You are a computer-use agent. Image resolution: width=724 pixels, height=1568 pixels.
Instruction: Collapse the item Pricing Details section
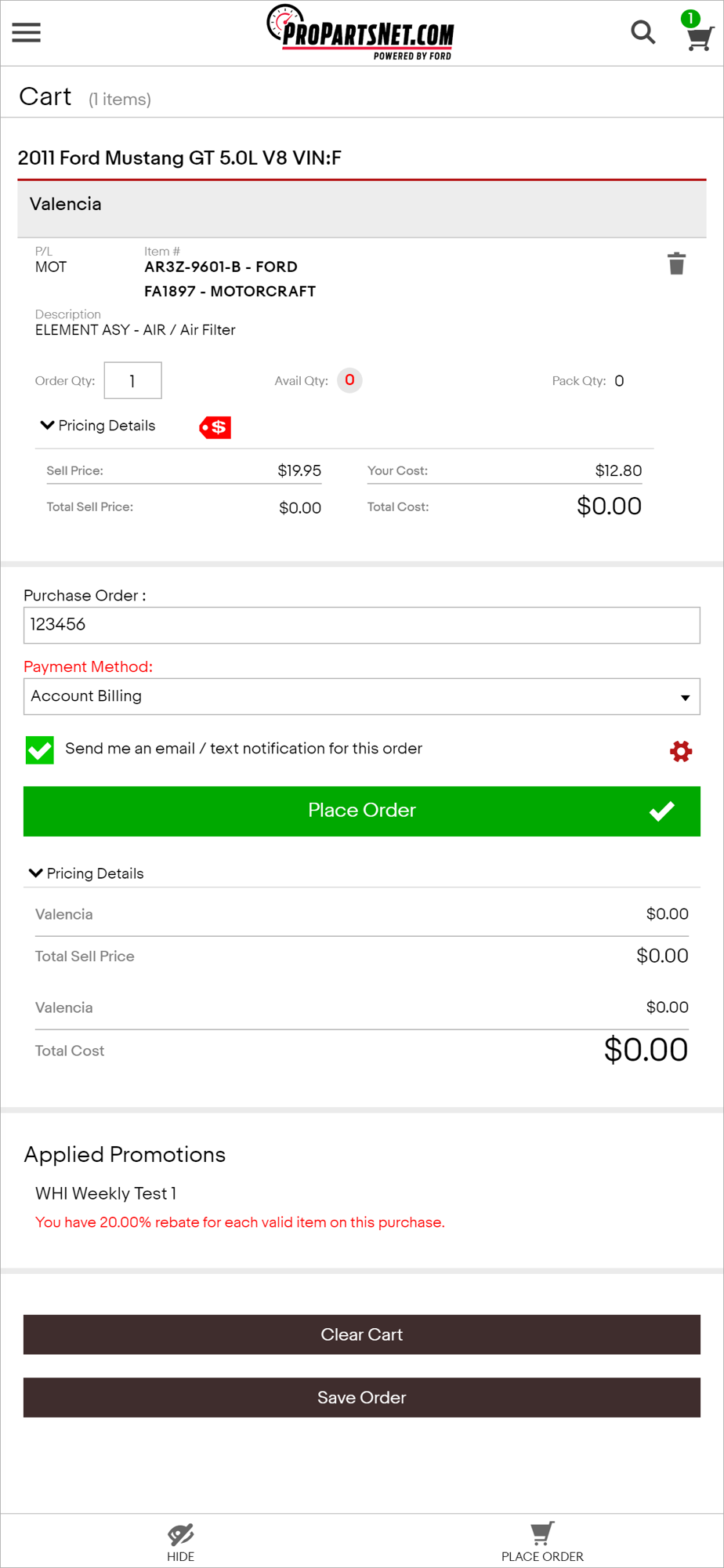[98, 426]
